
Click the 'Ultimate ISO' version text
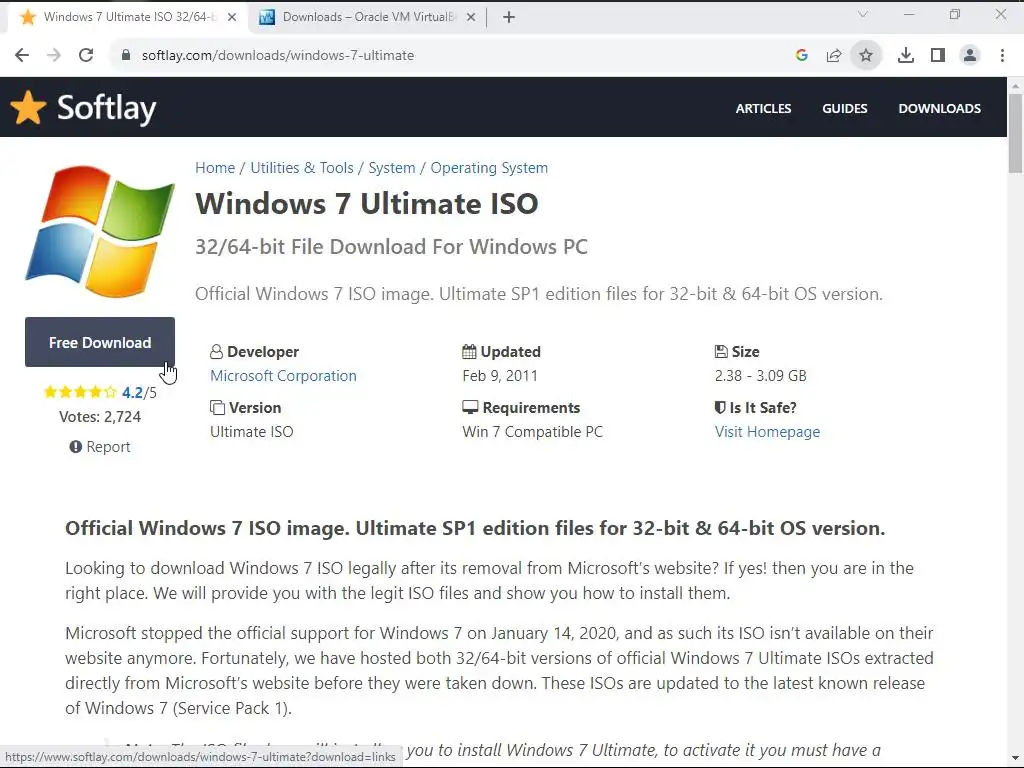click(x=251, y=432)
